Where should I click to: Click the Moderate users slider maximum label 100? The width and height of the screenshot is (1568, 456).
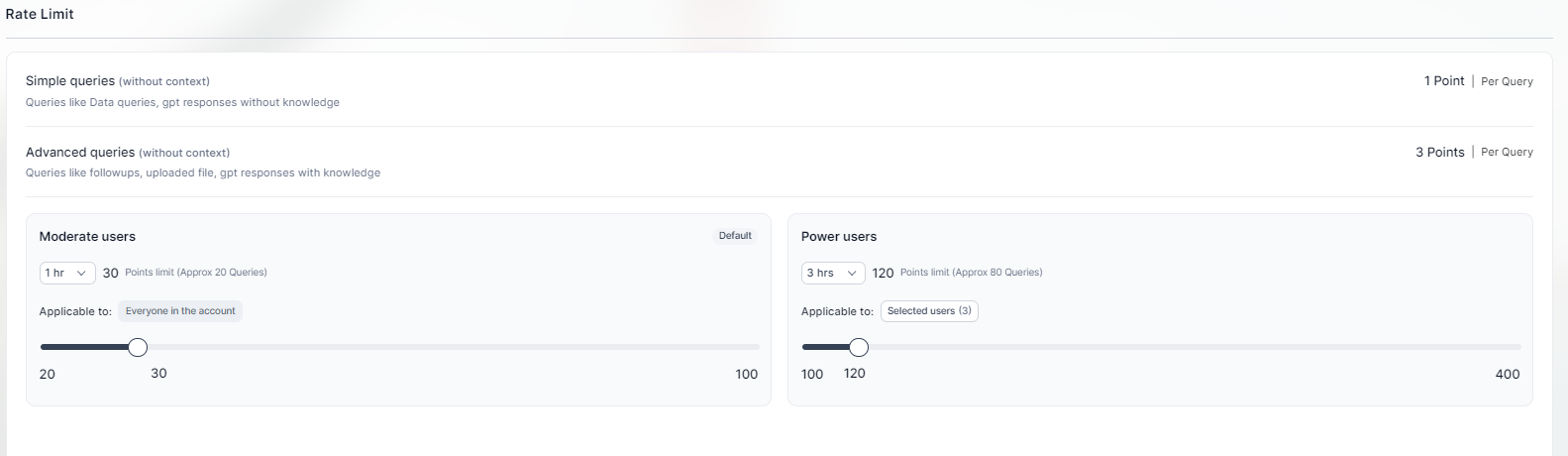tap(746, 374)
